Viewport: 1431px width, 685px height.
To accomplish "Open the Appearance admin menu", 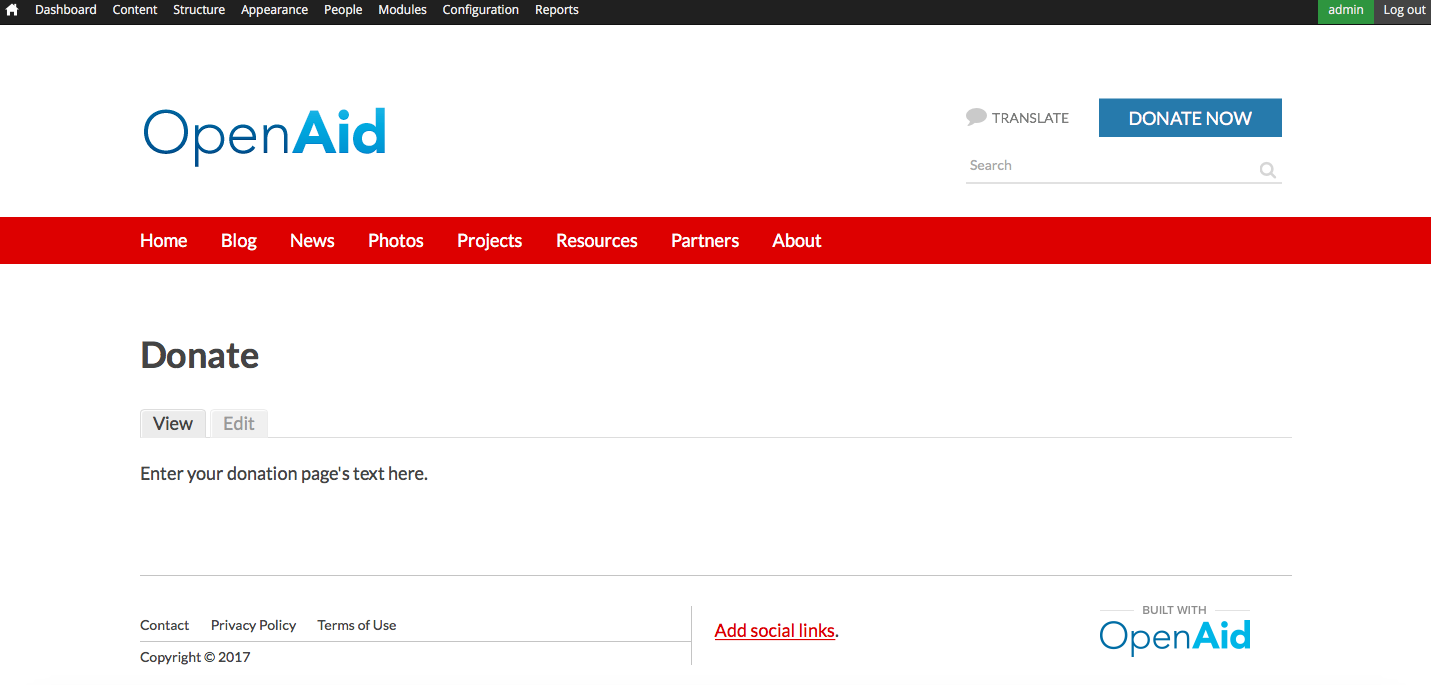I will 274,10.
